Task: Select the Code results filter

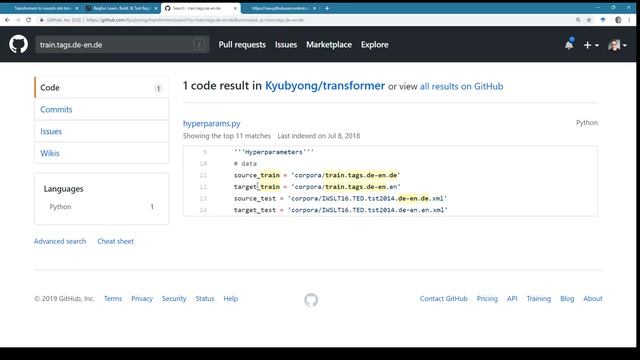Action: click(101, 87)
